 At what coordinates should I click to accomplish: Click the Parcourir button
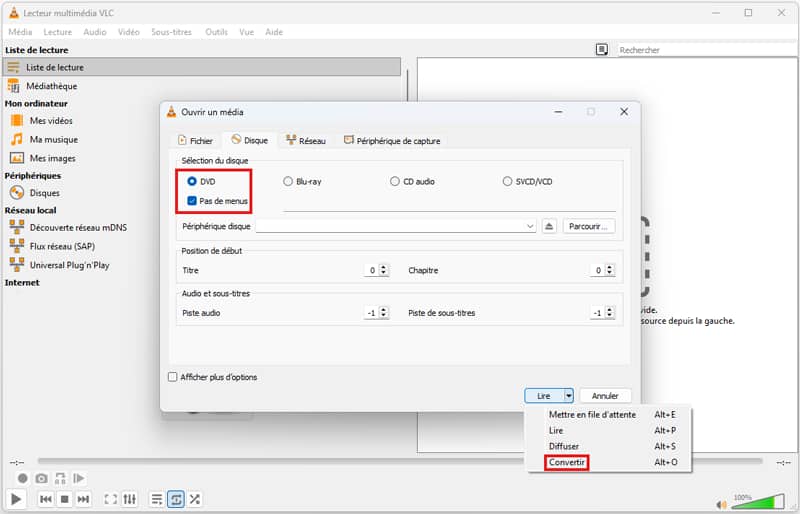[589, 227]
